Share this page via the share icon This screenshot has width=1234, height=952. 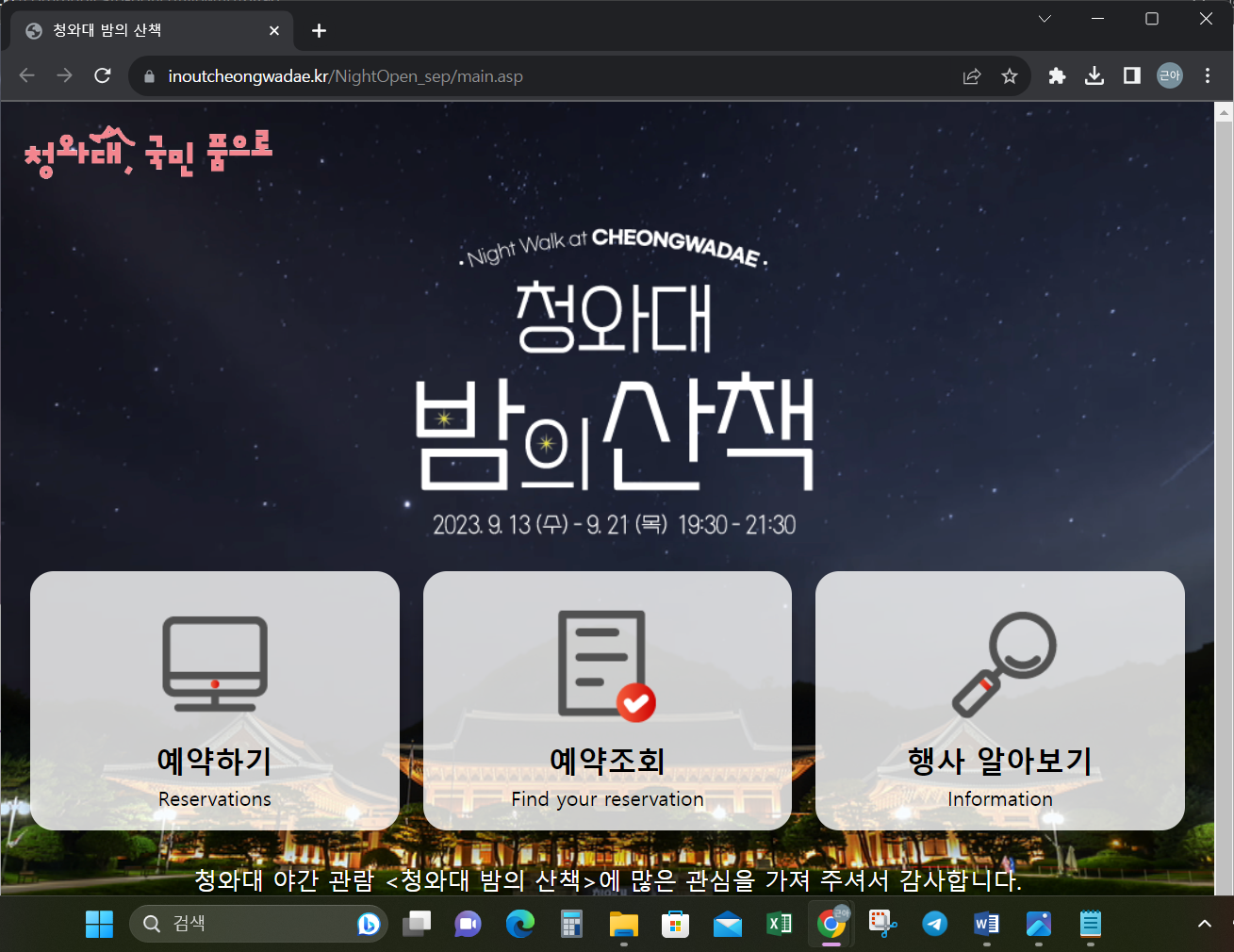pyautogui.click(x=971, y=76)
